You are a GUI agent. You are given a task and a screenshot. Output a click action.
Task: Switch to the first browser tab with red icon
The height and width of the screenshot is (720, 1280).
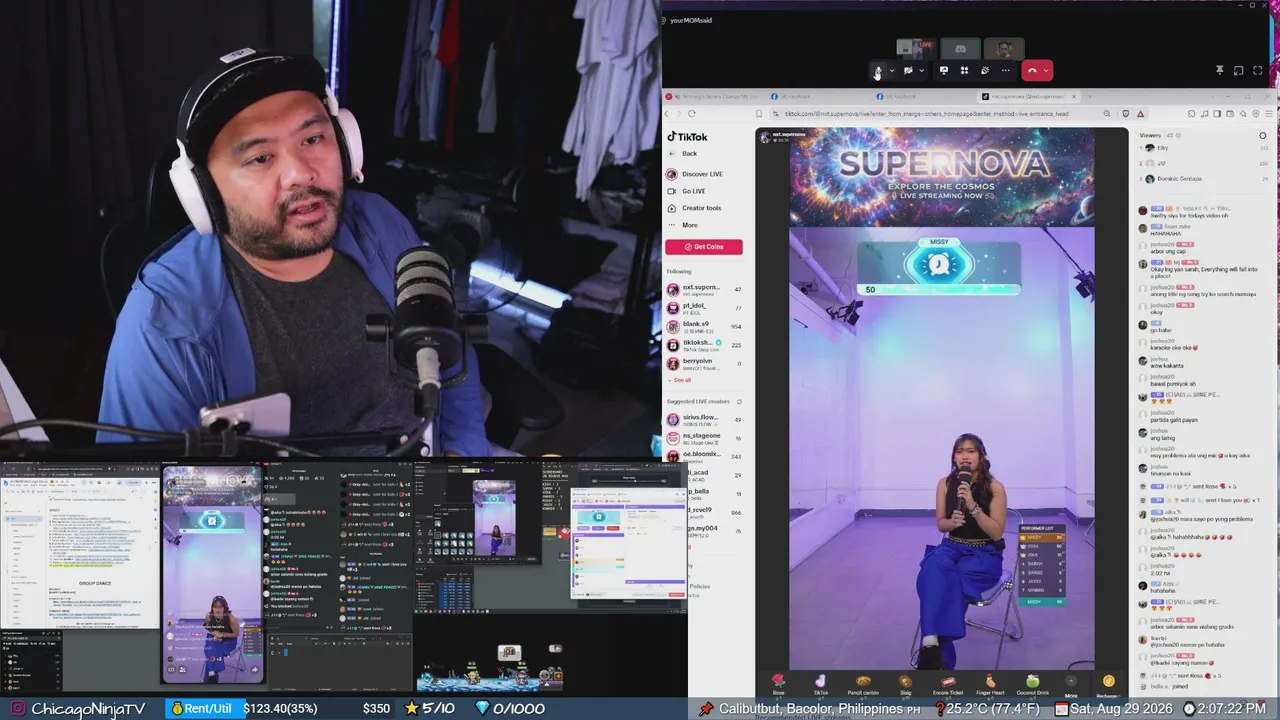(x=714, y=97)
